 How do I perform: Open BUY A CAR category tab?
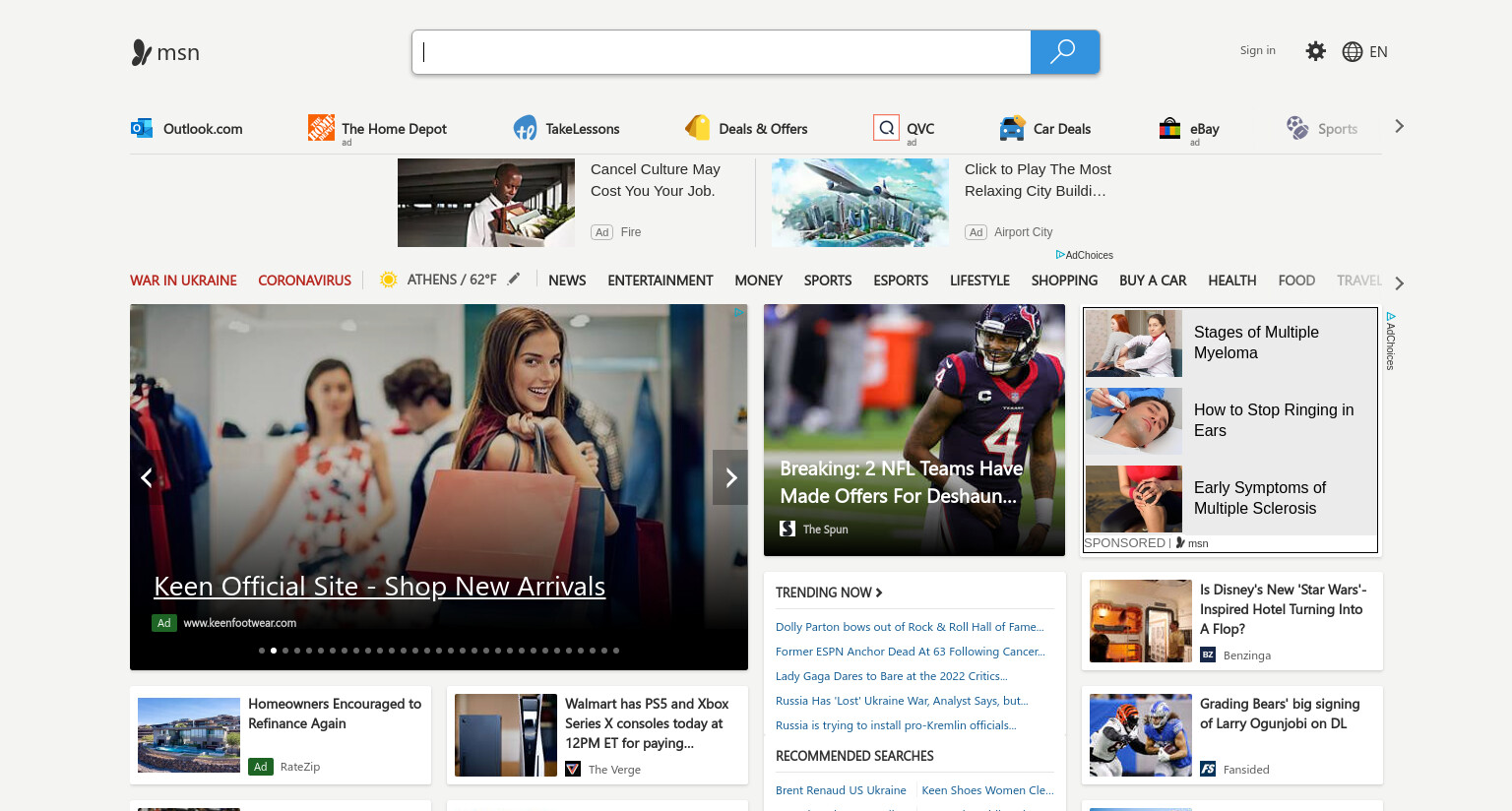1153,281
